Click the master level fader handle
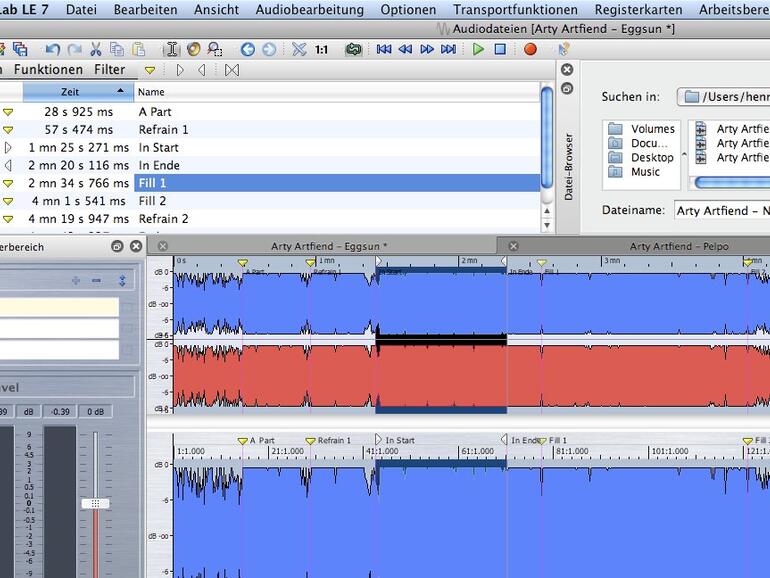The image size is (770, 578). tap(95, 503)
